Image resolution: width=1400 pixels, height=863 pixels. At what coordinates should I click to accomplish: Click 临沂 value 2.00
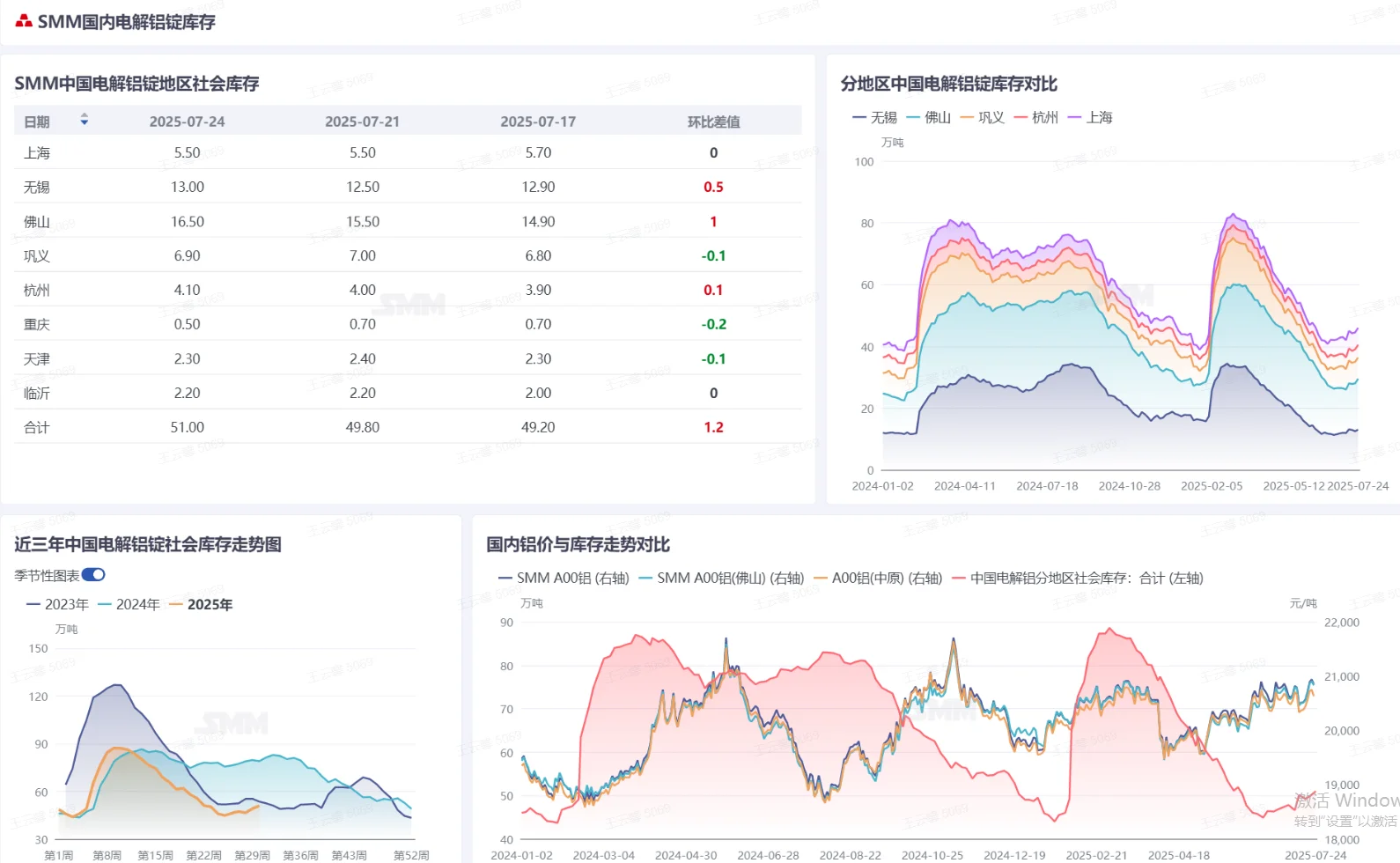tap(538, 393)
